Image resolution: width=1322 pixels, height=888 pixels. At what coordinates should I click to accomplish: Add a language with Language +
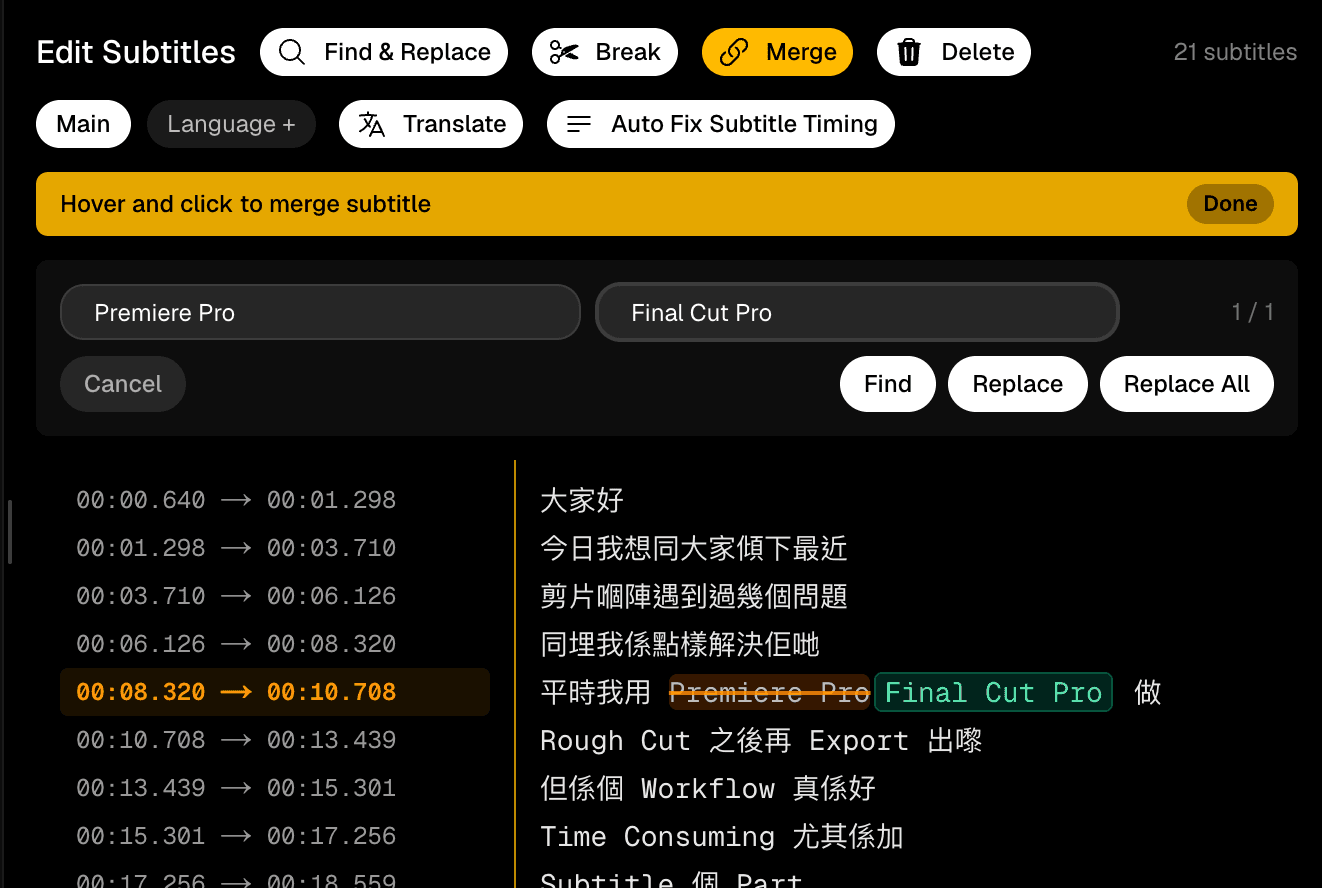pyautogui.click(x=231, y=124)
